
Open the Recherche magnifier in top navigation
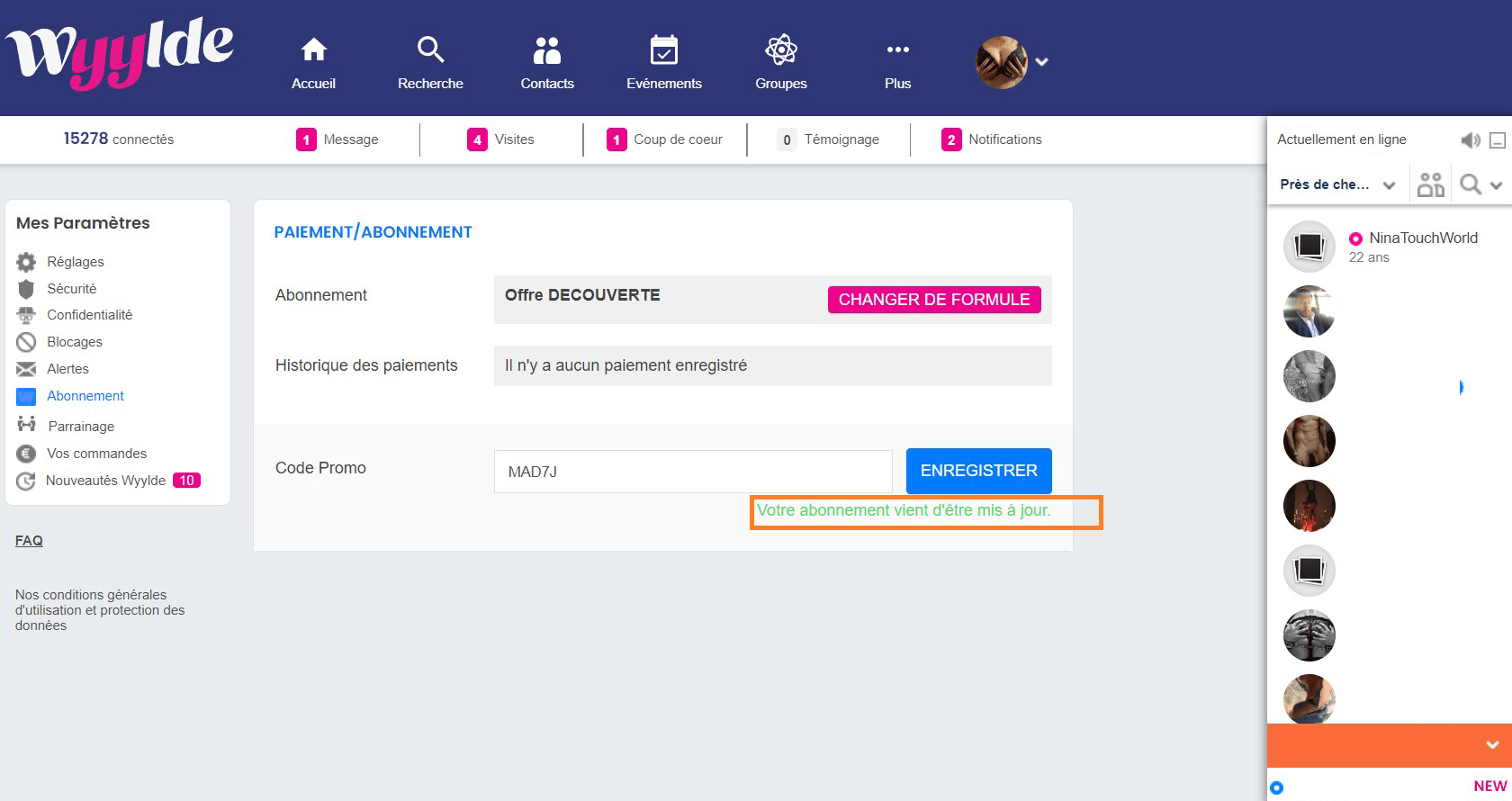[x=430, y=49]
